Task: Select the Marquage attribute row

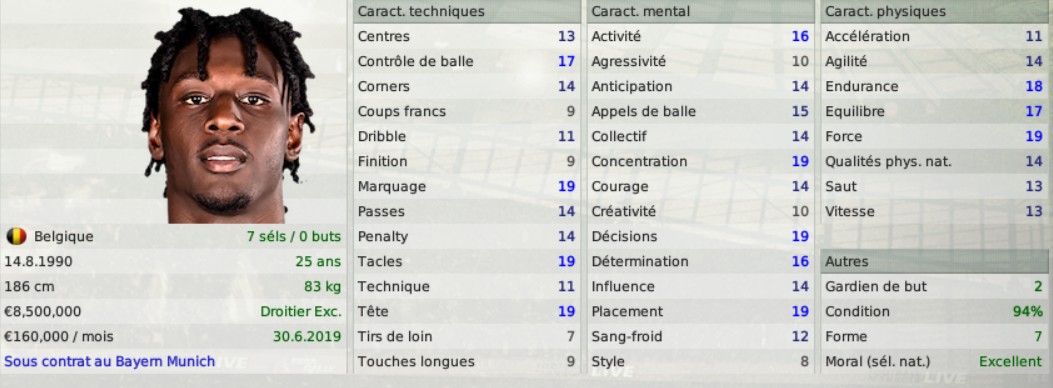Action: click(x=466, y=186)
